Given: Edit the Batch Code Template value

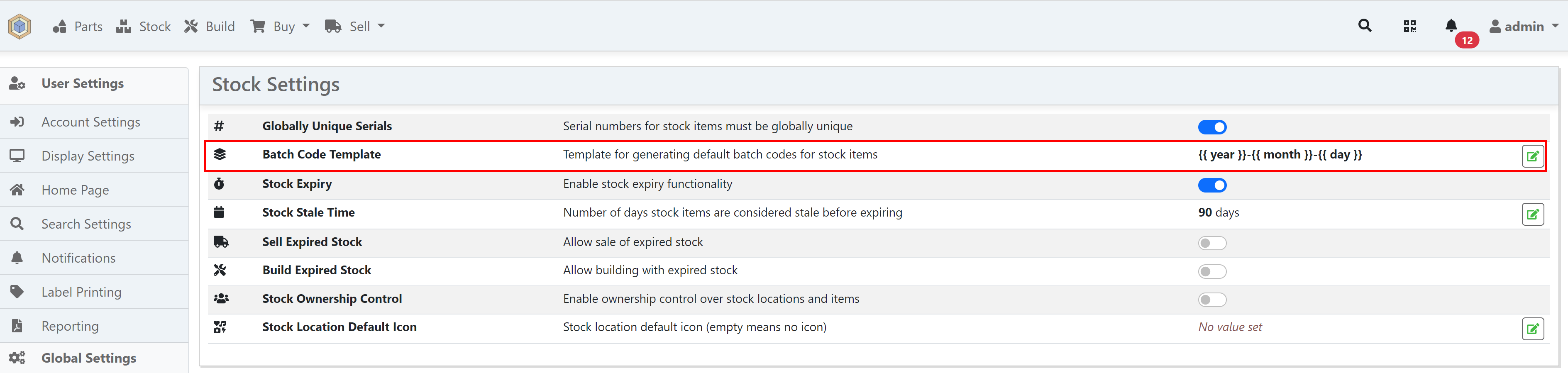Looking at the screenshot, I should [1534, 156].
